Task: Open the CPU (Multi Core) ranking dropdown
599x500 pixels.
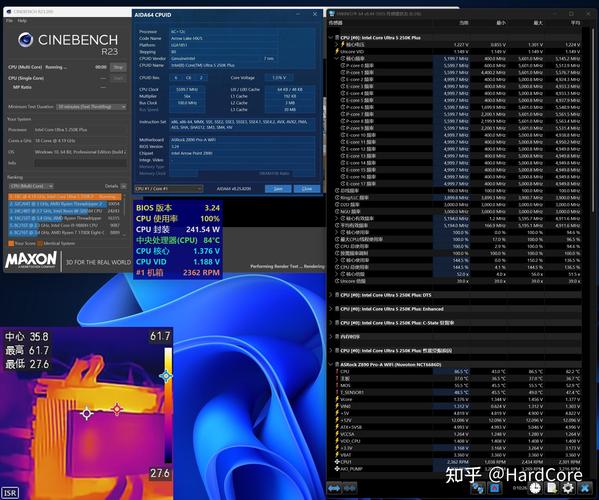Action: [31, 186]
